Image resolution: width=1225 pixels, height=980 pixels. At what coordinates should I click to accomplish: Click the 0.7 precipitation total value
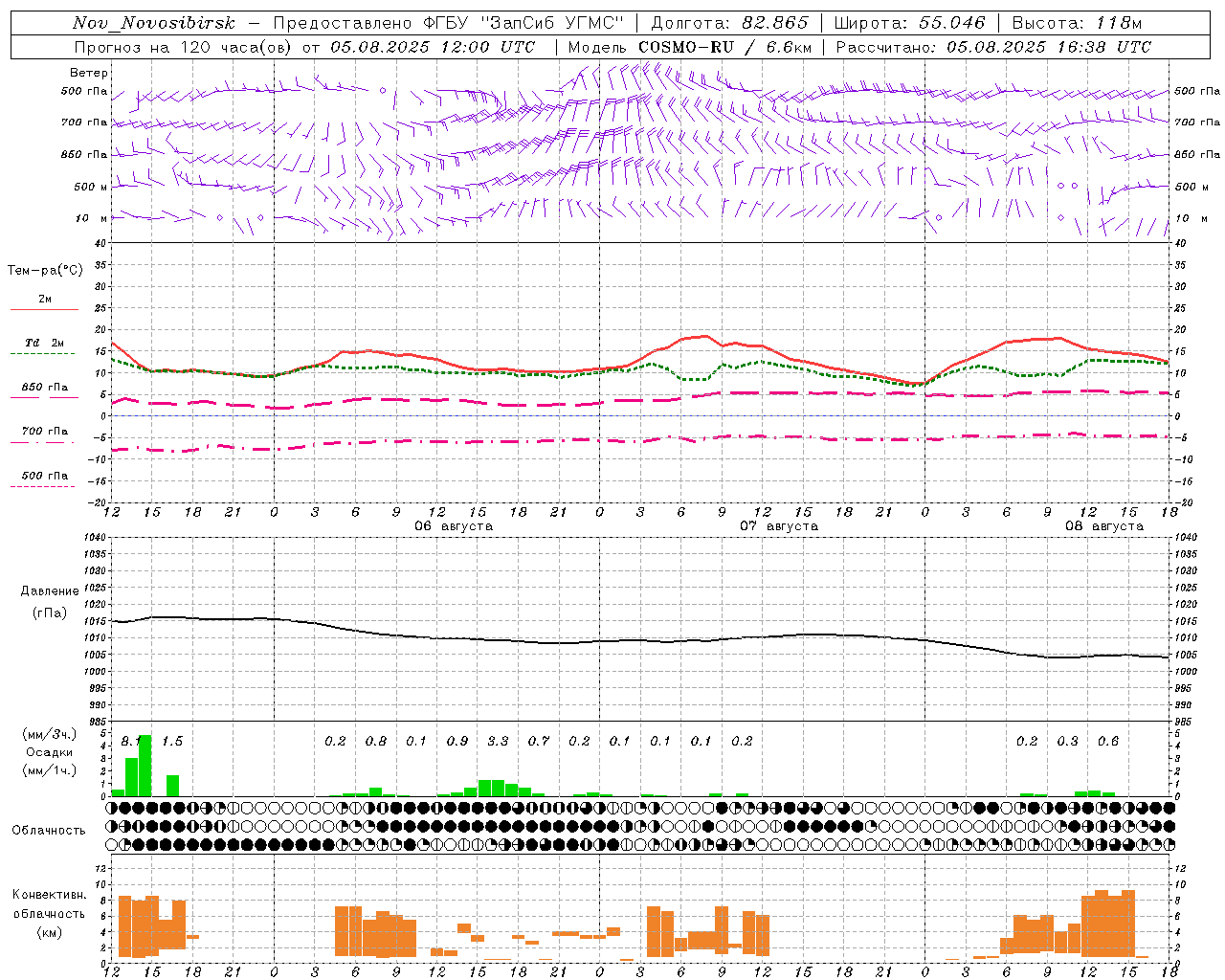point(539,741)
